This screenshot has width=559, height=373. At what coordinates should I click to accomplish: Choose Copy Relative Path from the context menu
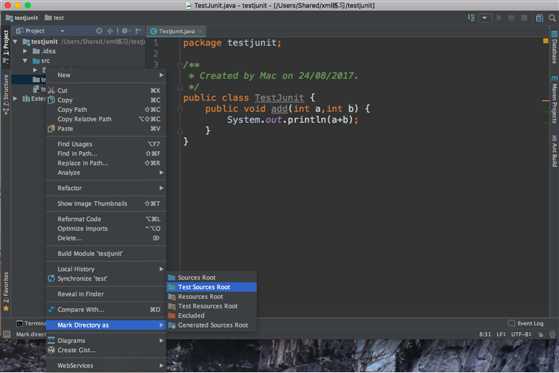coord(107,119)
